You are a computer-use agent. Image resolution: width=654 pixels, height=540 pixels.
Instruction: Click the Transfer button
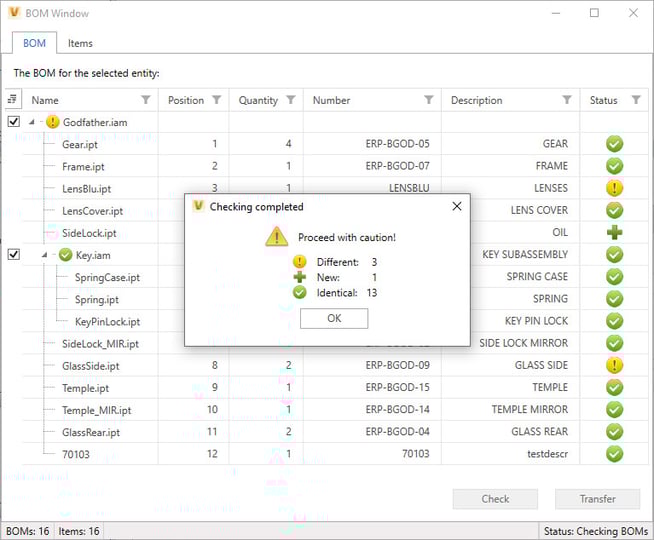[597, 498]
